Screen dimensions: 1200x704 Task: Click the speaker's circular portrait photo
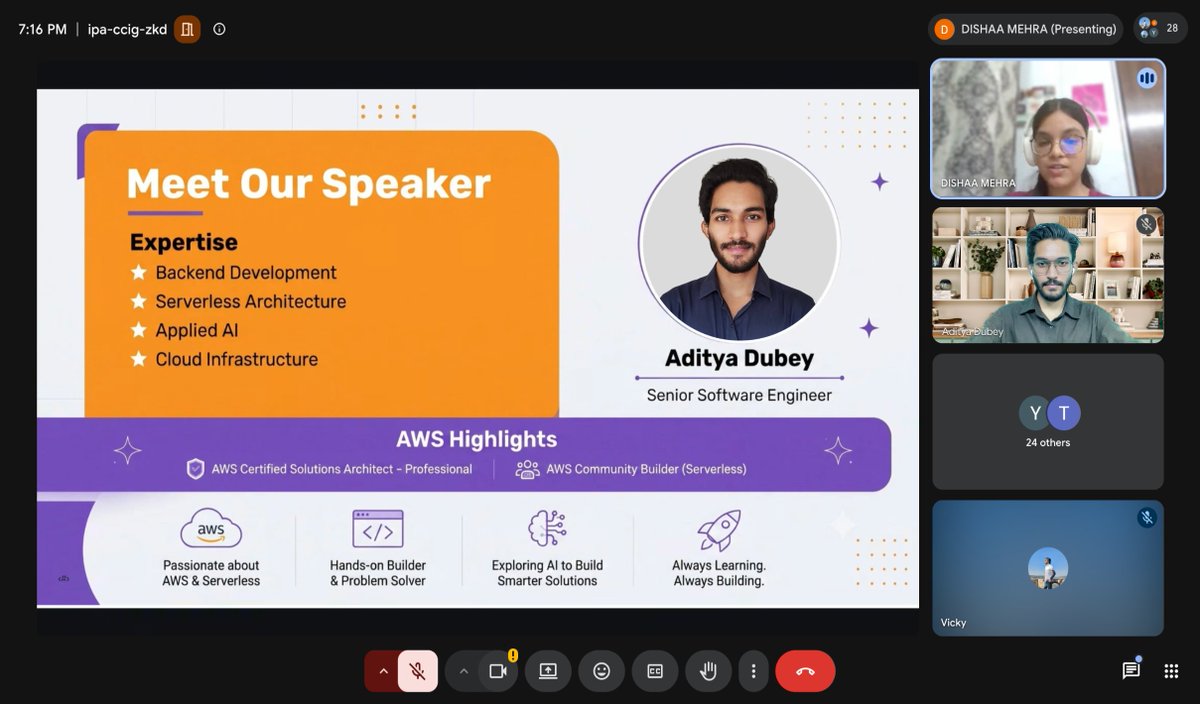click(739, 243)
